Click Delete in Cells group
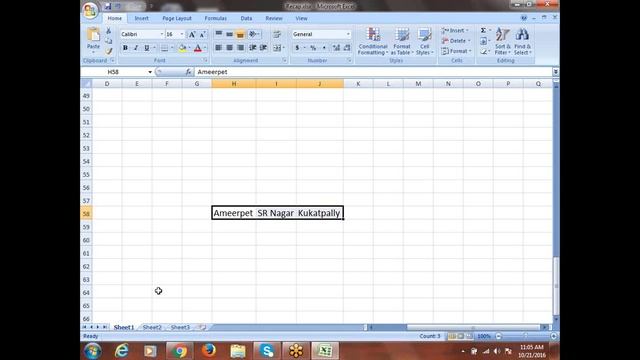The image size is (640, 360). pyautogui.click(x=456, y=41)
